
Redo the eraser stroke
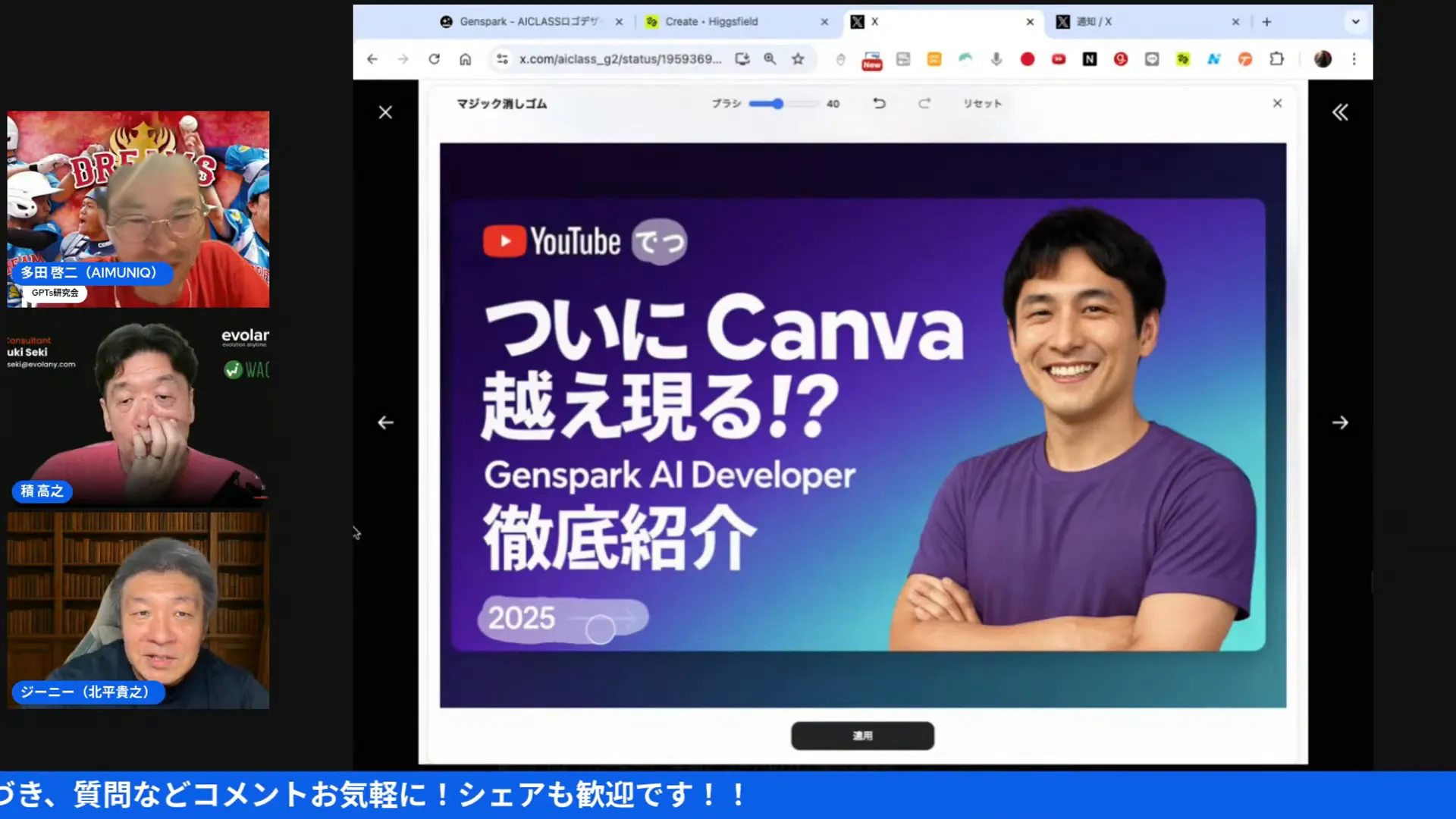[x=924, y=103]
